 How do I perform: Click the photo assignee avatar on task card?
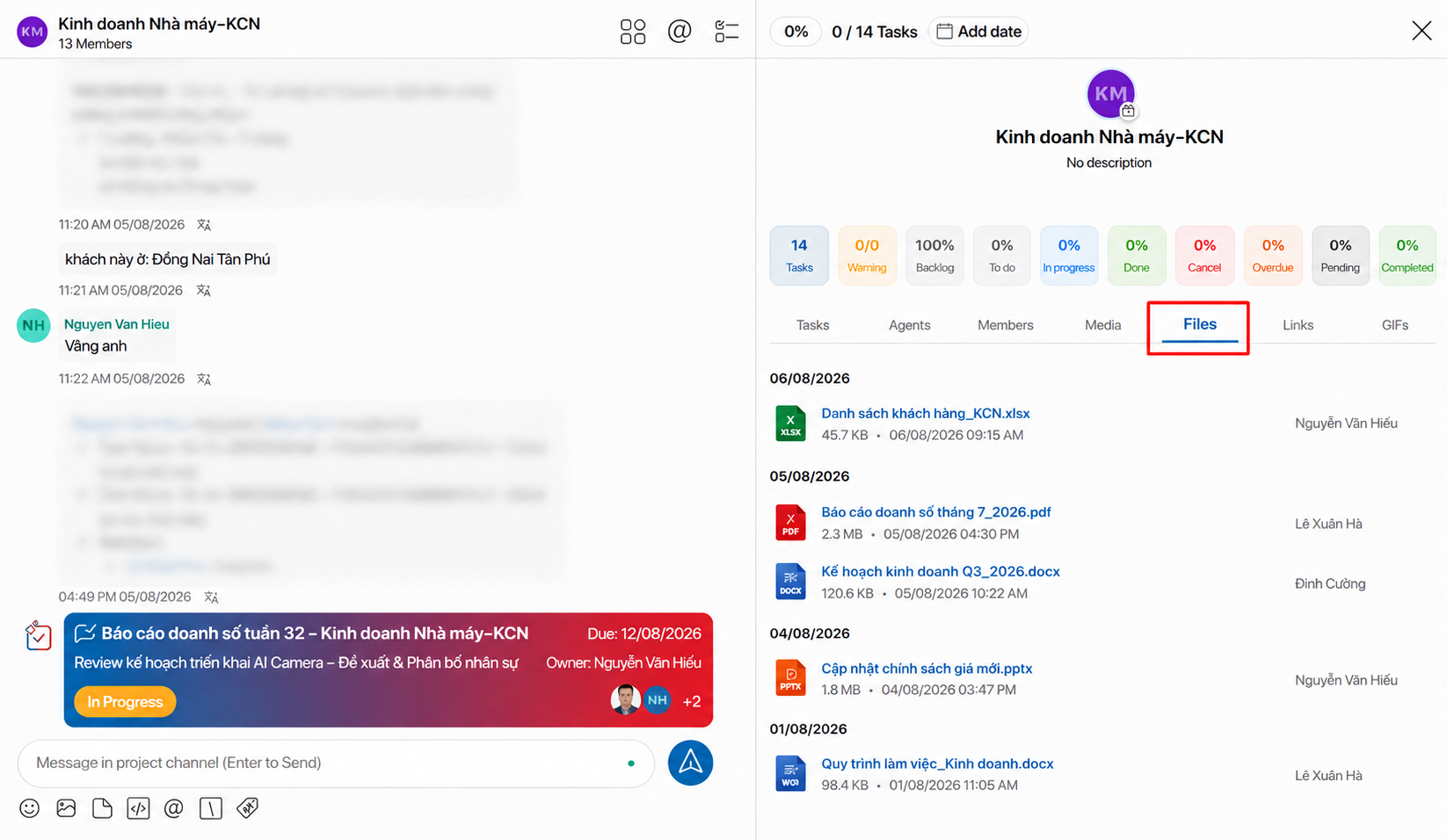[x=625, y=700]
